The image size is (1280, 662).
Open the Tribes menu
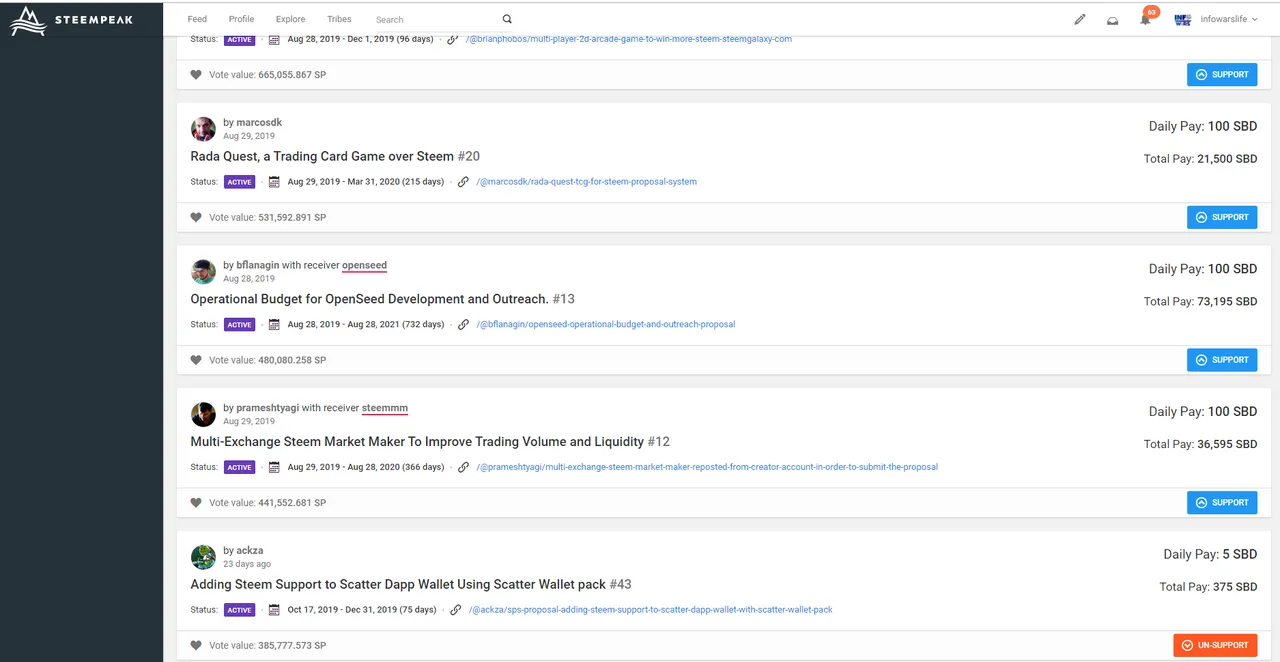point(339,19)
